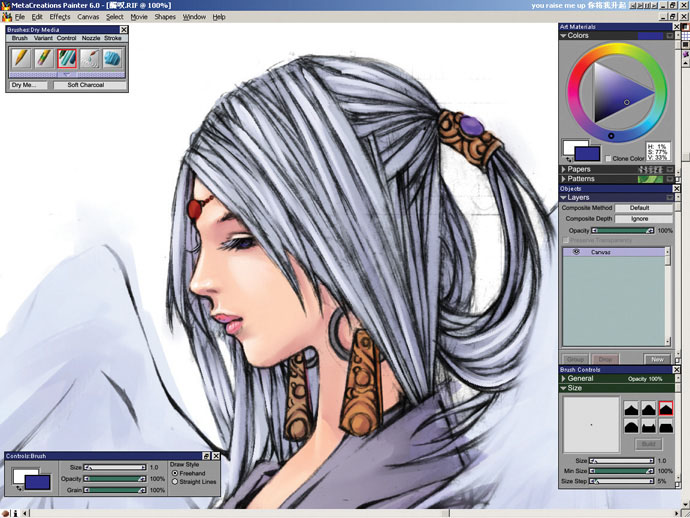The height and width of the screenshot is (518, 690).
Task: Click the H S V readout box
Action: (x=658, y=151)
